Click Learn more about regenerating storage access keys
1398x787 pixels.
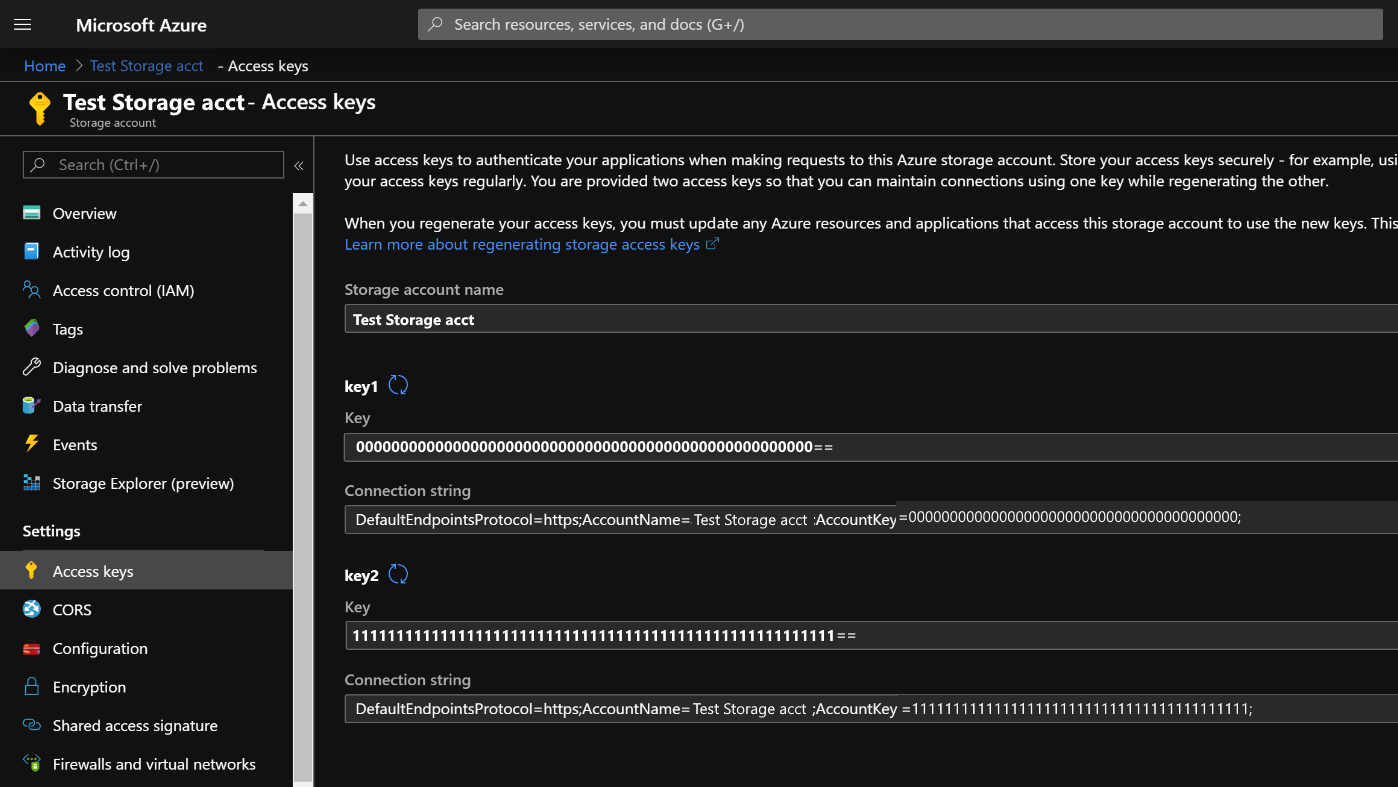[x=522, y=244]
